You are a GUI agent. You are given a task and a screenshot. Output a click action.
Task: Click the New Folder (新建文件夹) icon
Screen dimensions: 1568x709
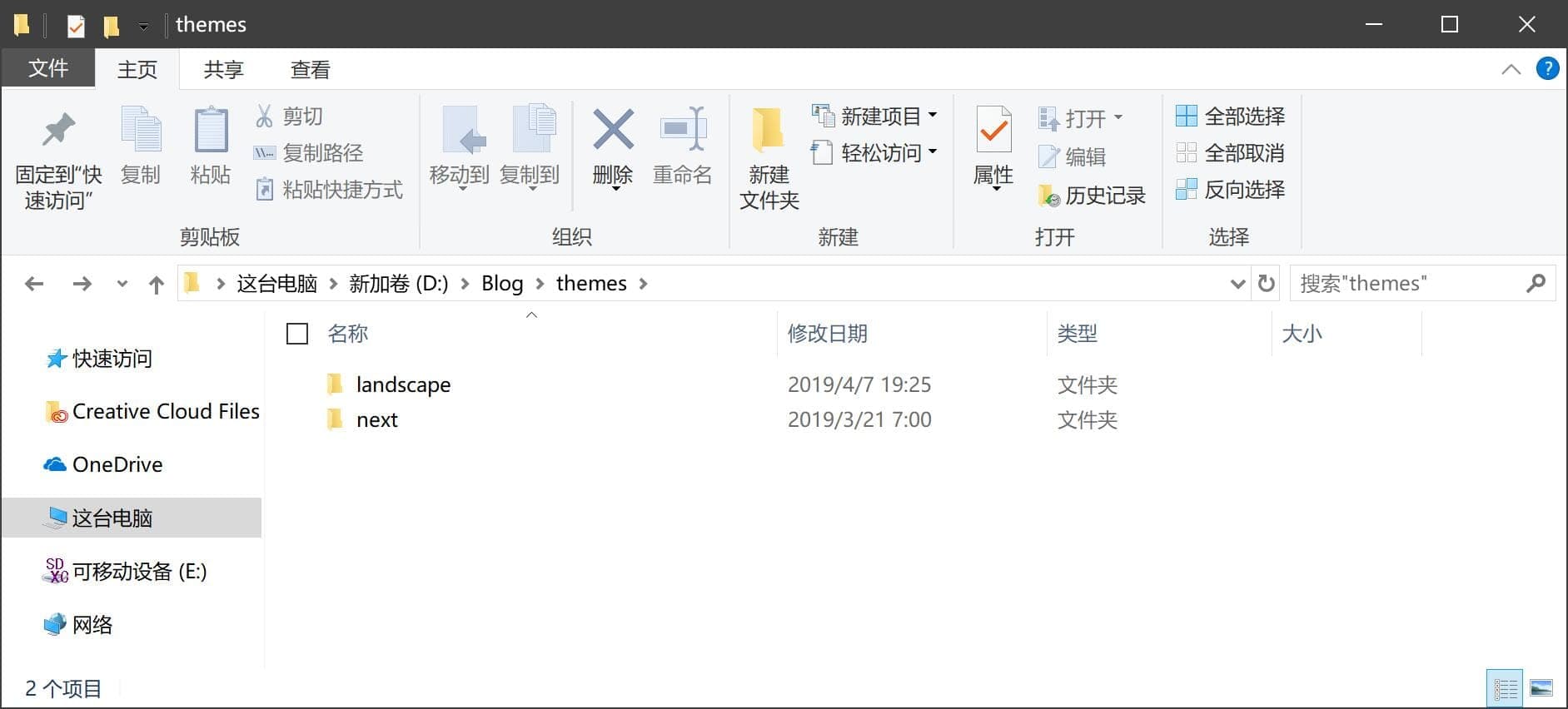768,131
